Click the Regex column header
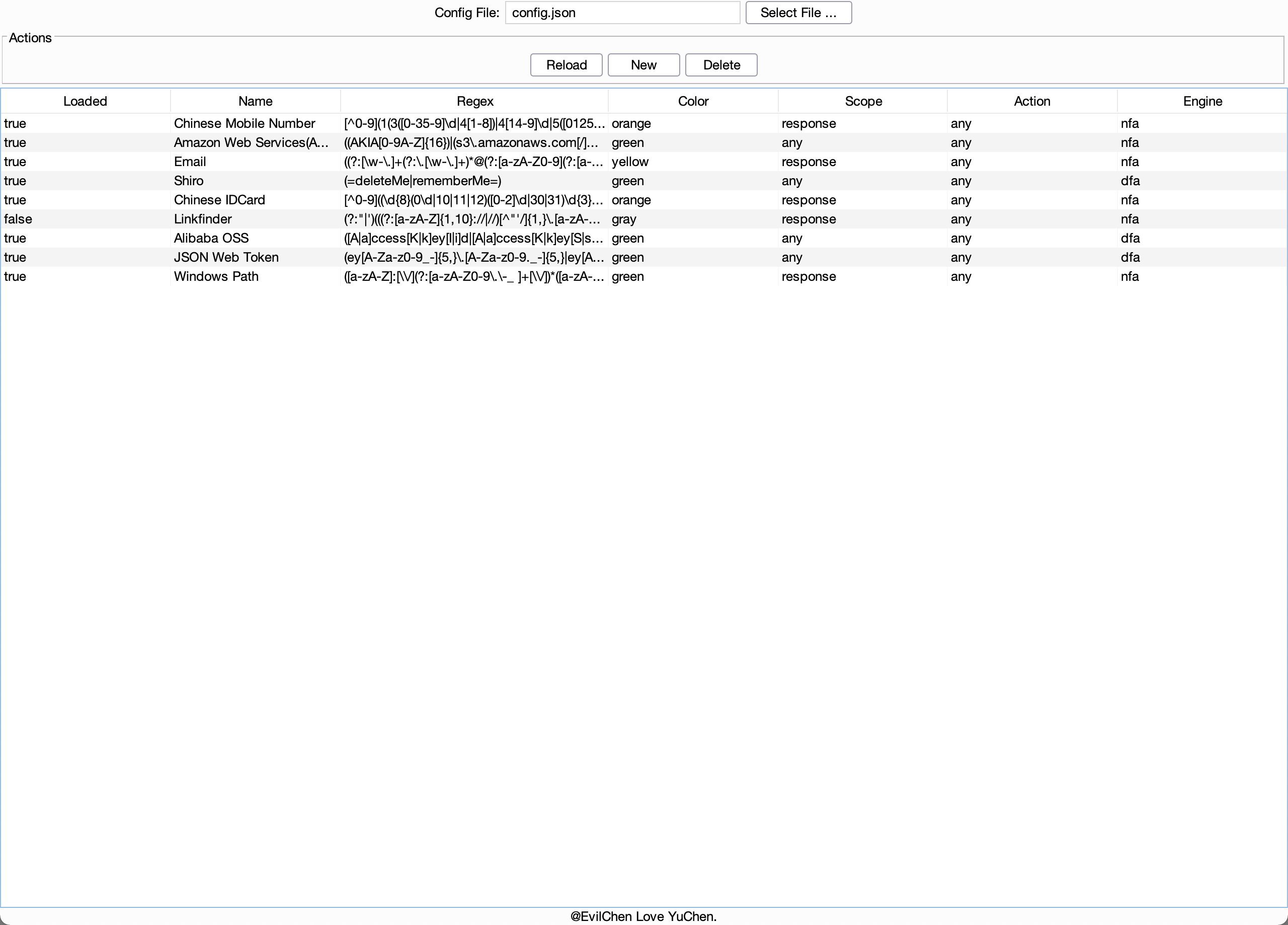 (x=474, y=101)
